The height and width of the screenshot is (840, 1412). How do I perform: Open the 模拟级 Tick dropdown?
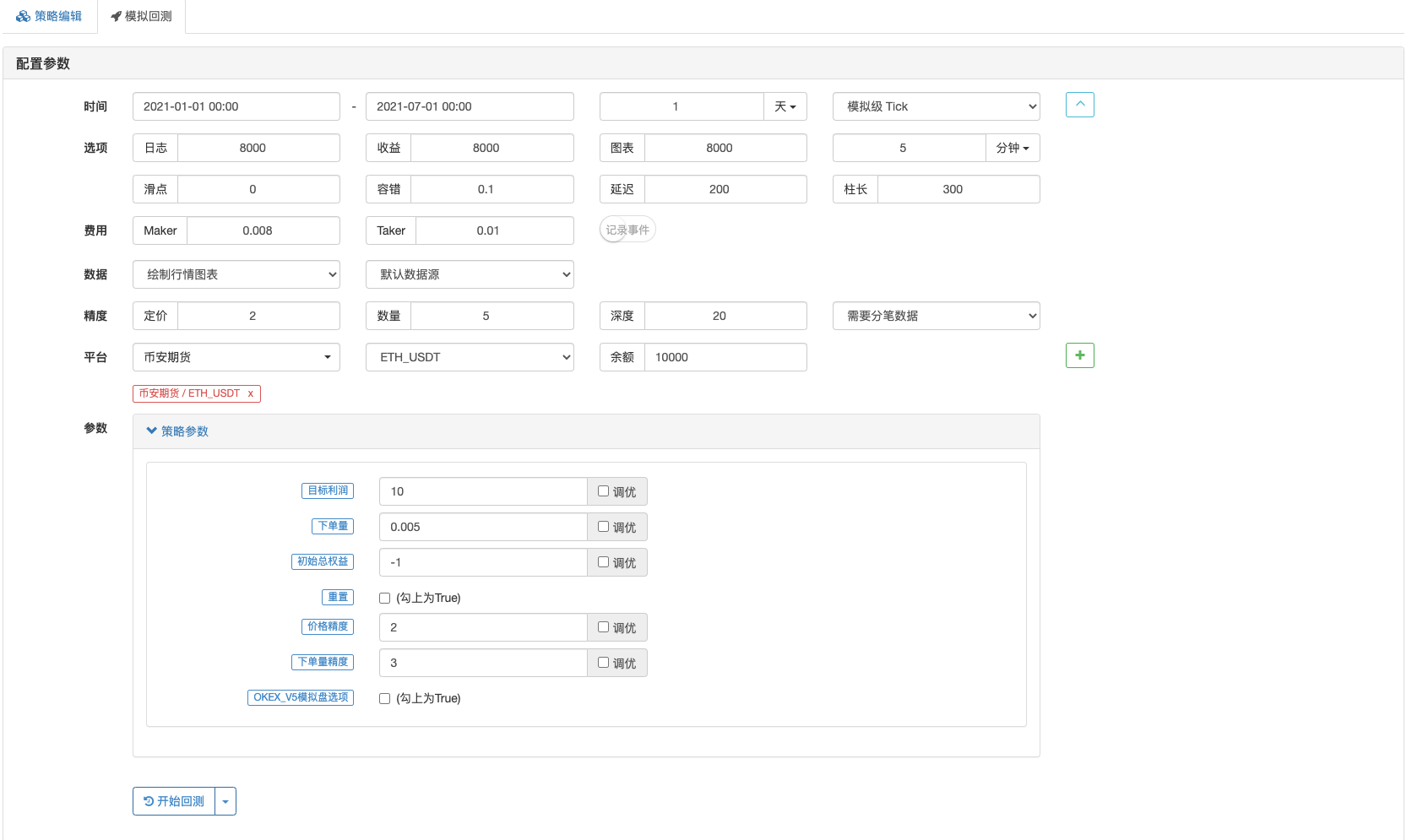tap(936, 106)
